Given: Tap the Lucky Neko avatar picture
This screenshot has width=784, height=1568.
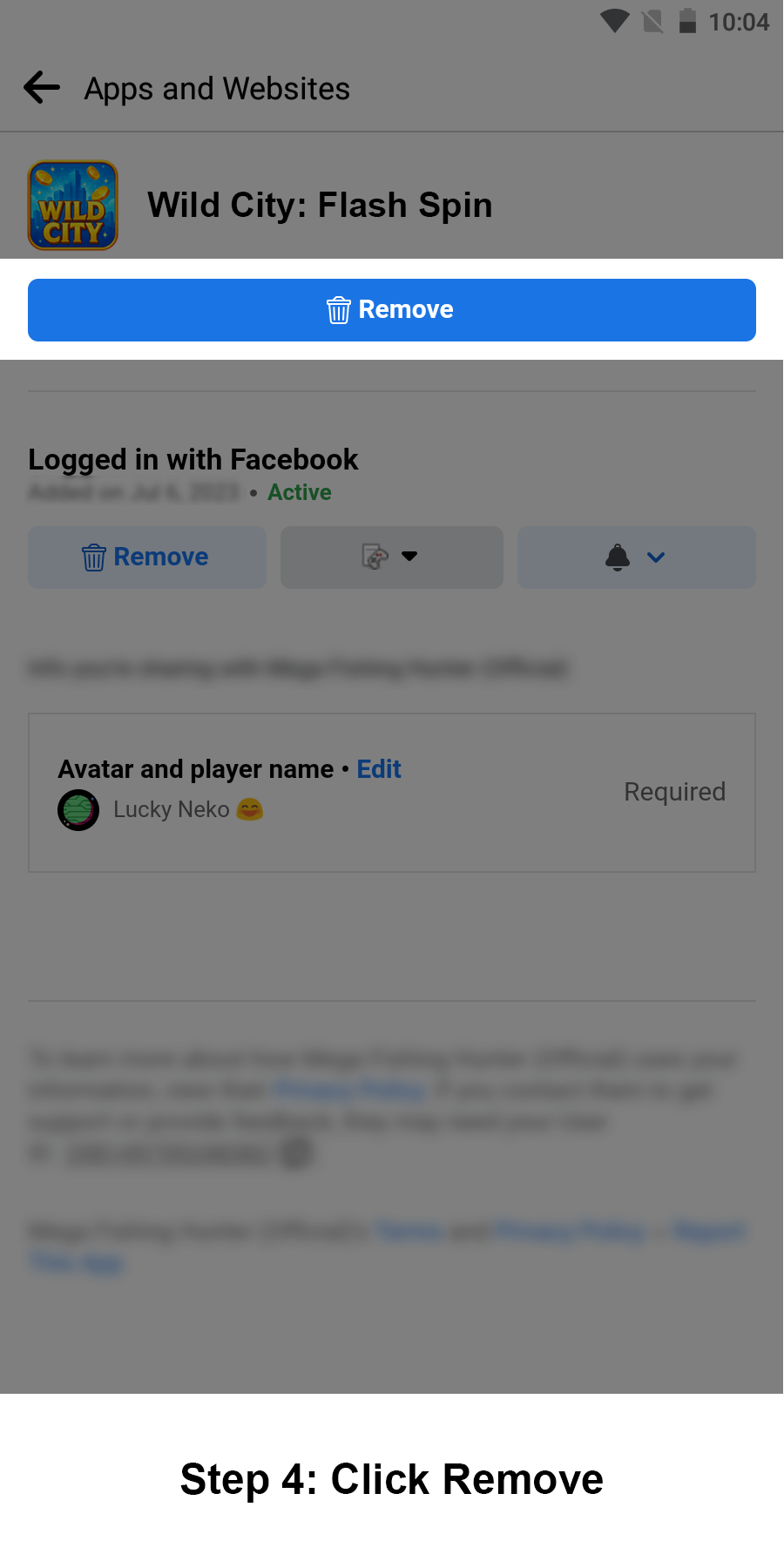Looking at the screenshot, I should pos(78,810).
